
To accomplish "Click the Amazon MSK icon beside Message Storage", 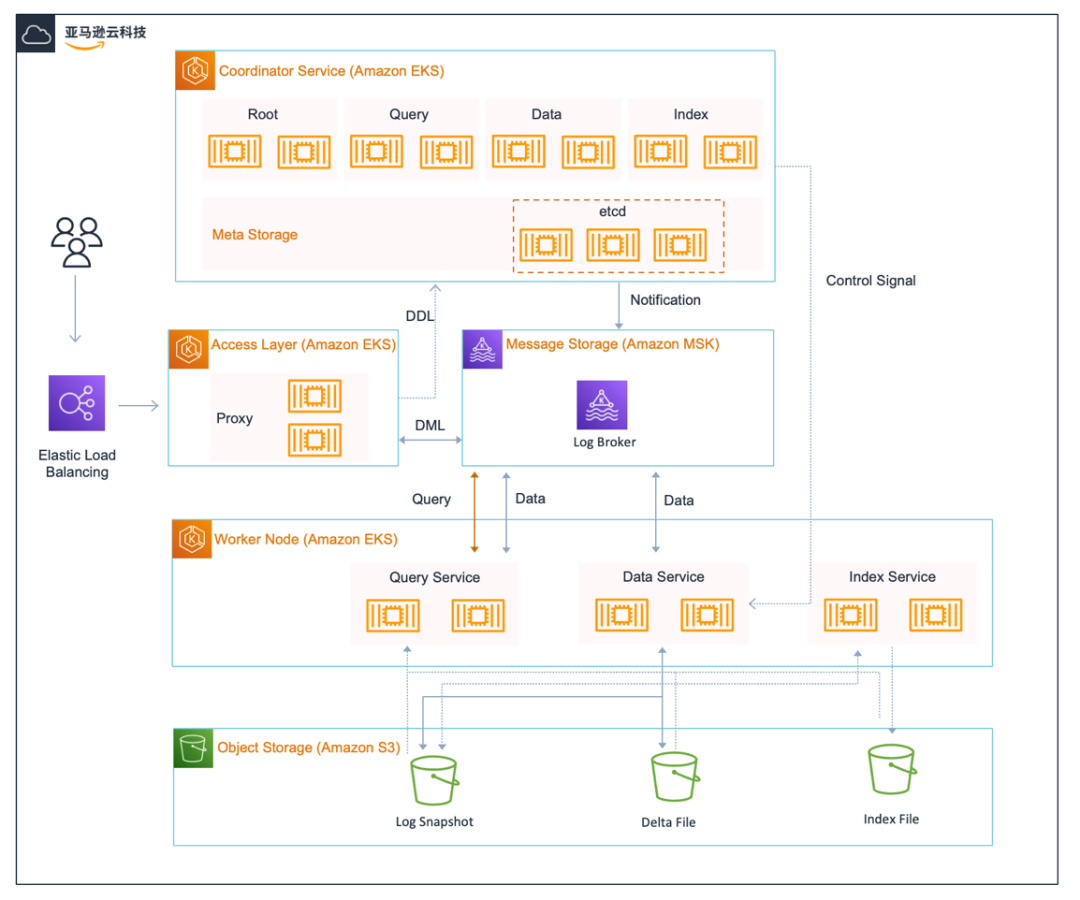I will [x=482, y=349].
